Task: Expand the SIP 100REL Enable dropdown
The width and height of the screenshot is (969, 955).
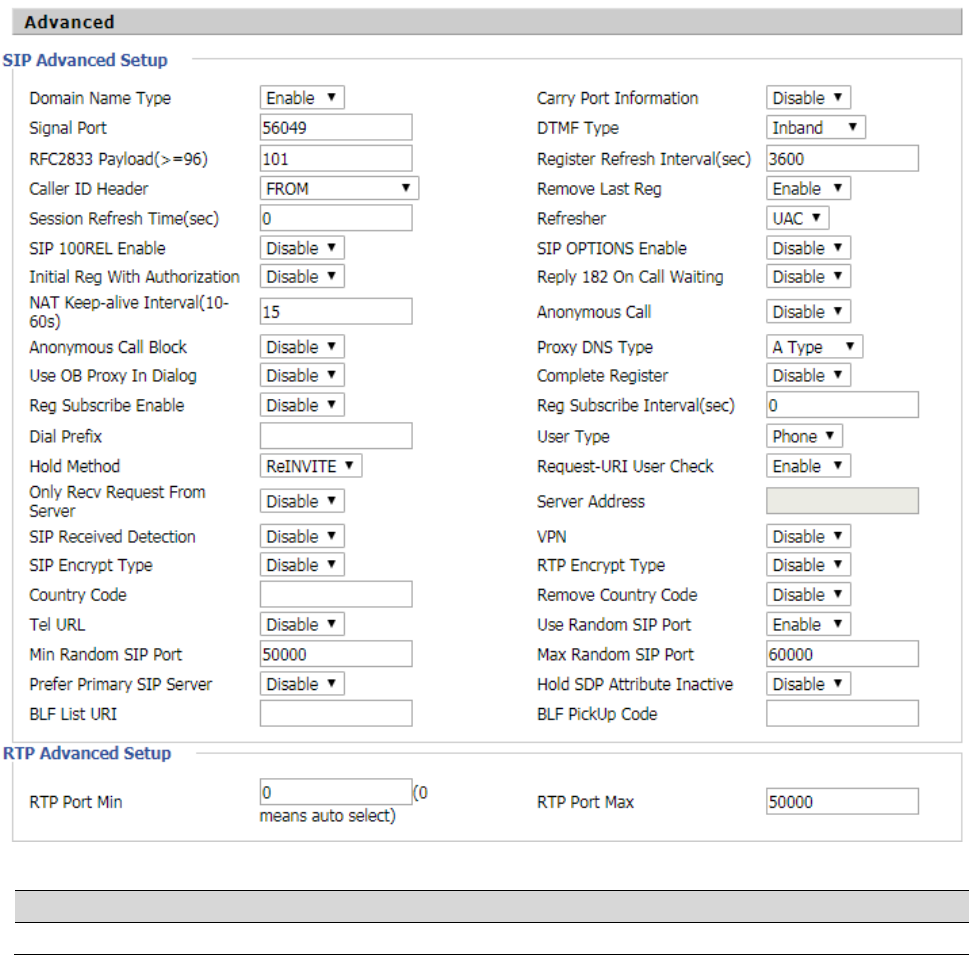Action: coord(302,248)
